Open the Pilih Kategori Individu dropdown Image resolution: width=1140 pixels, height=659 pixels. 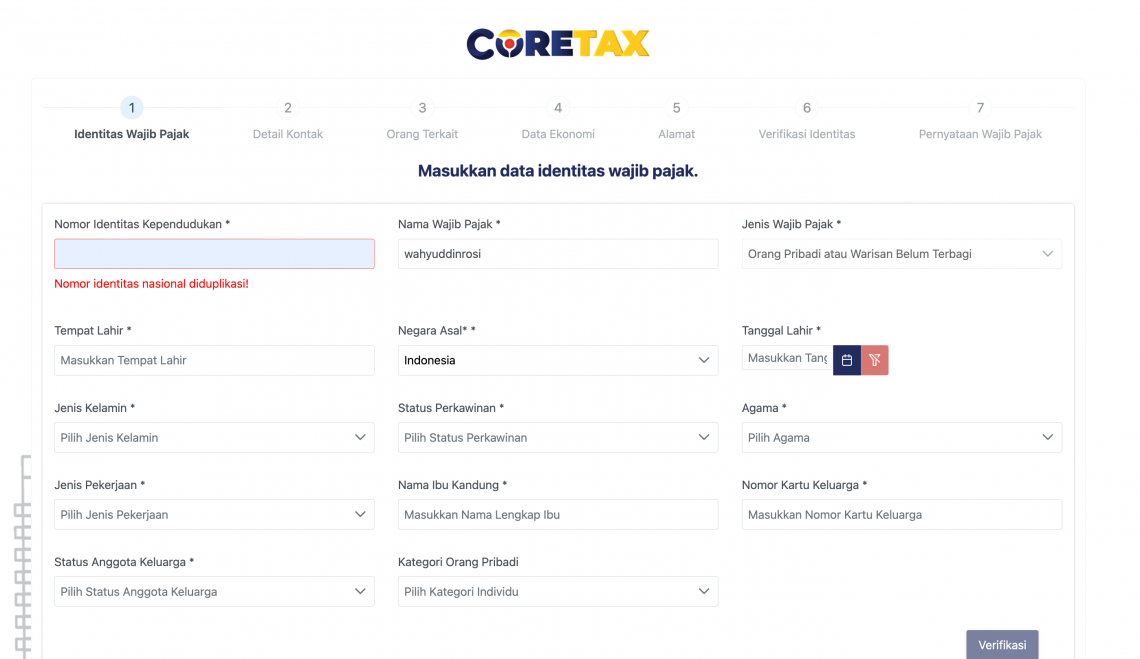tap(557, 591)
